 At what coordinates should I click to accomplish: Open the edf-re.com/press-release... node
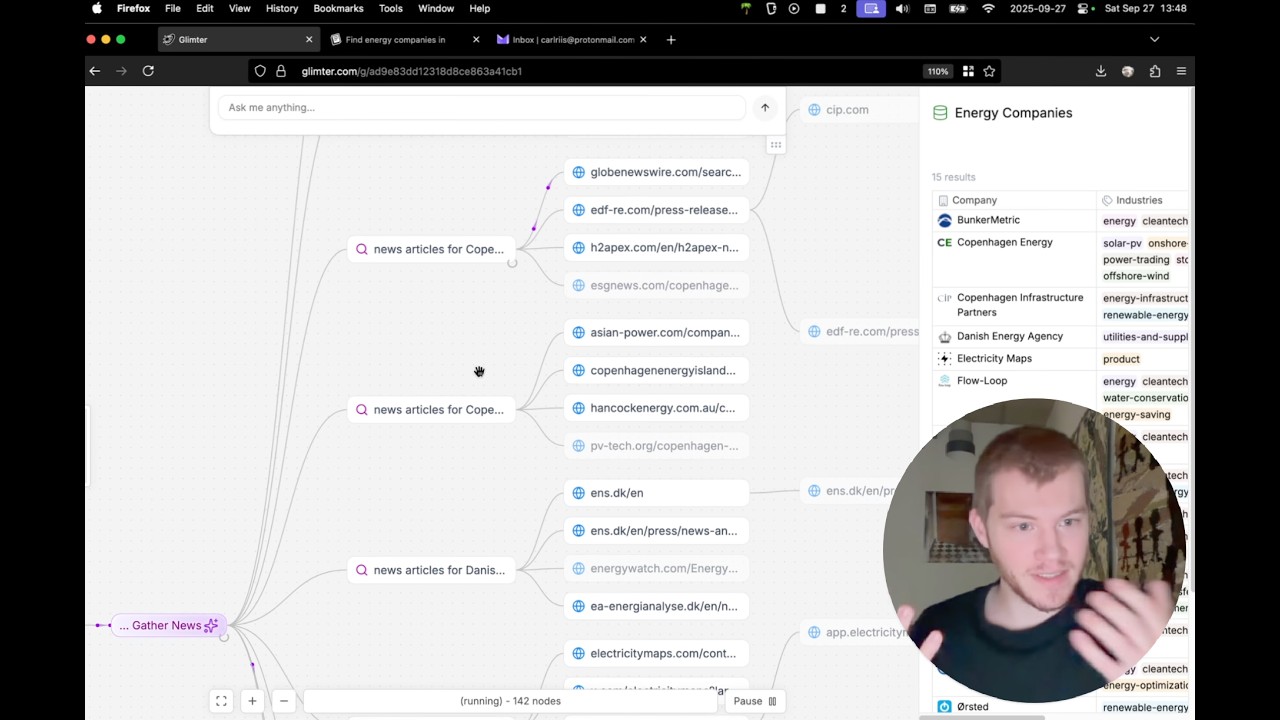[657, 210]
